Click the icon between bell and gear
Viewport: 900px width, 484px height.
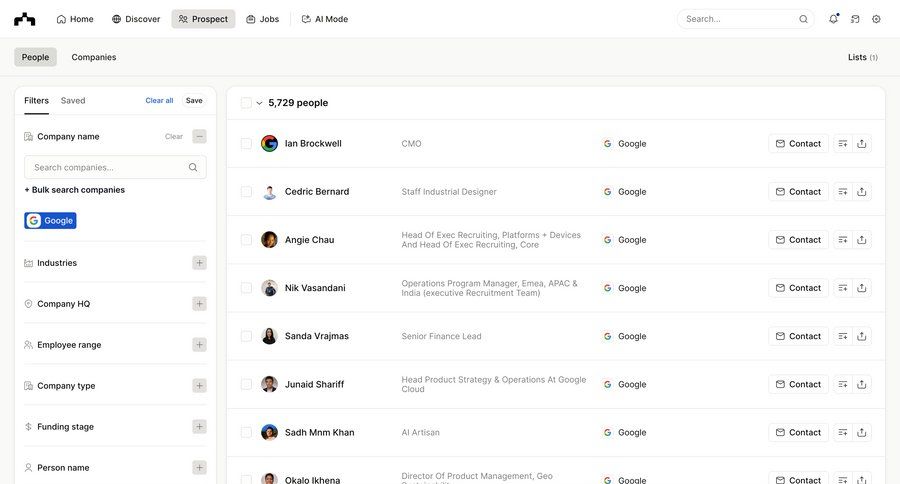855,19
